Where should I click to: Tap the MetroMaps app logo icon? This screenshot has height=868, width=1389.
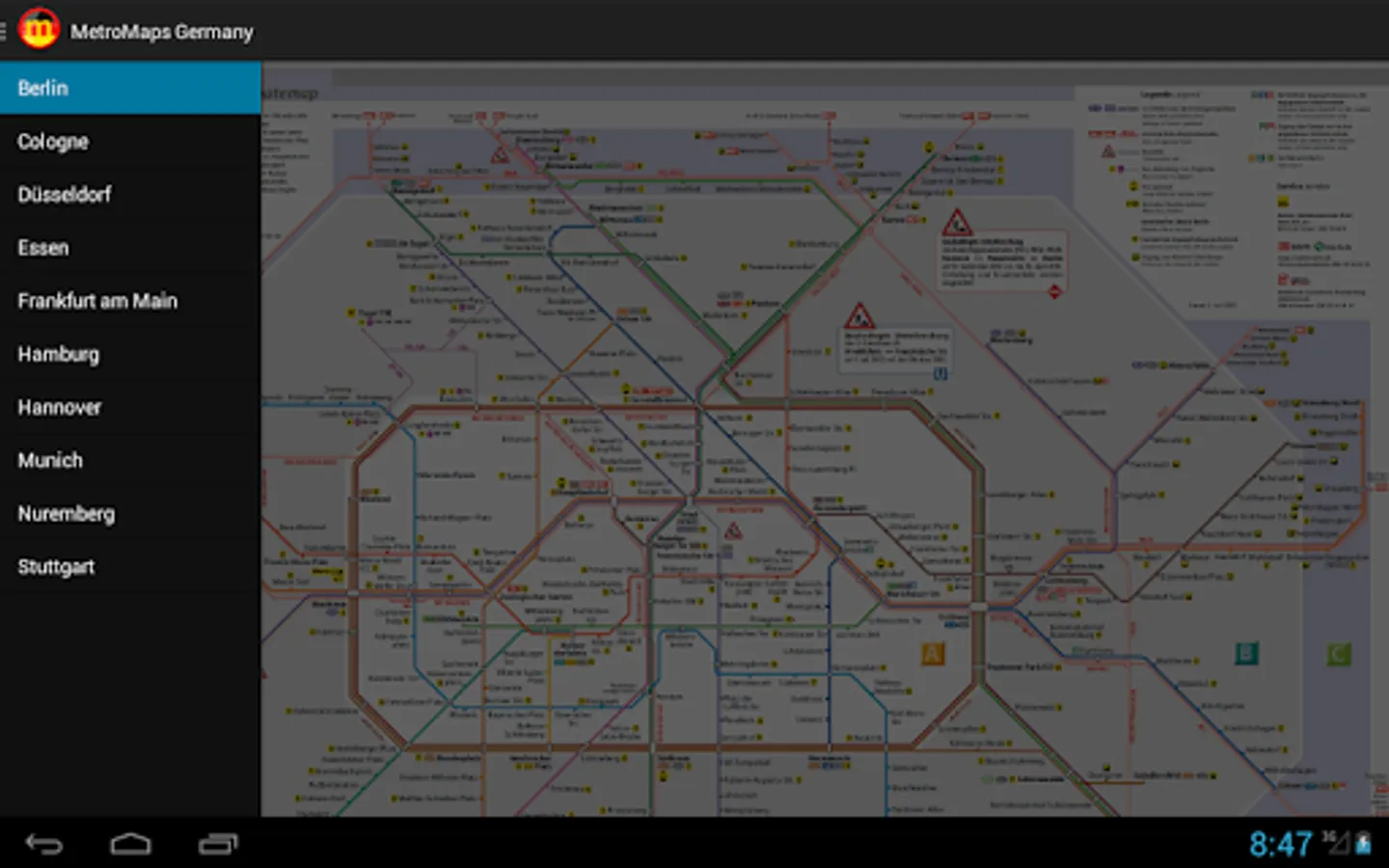[39, 30]
